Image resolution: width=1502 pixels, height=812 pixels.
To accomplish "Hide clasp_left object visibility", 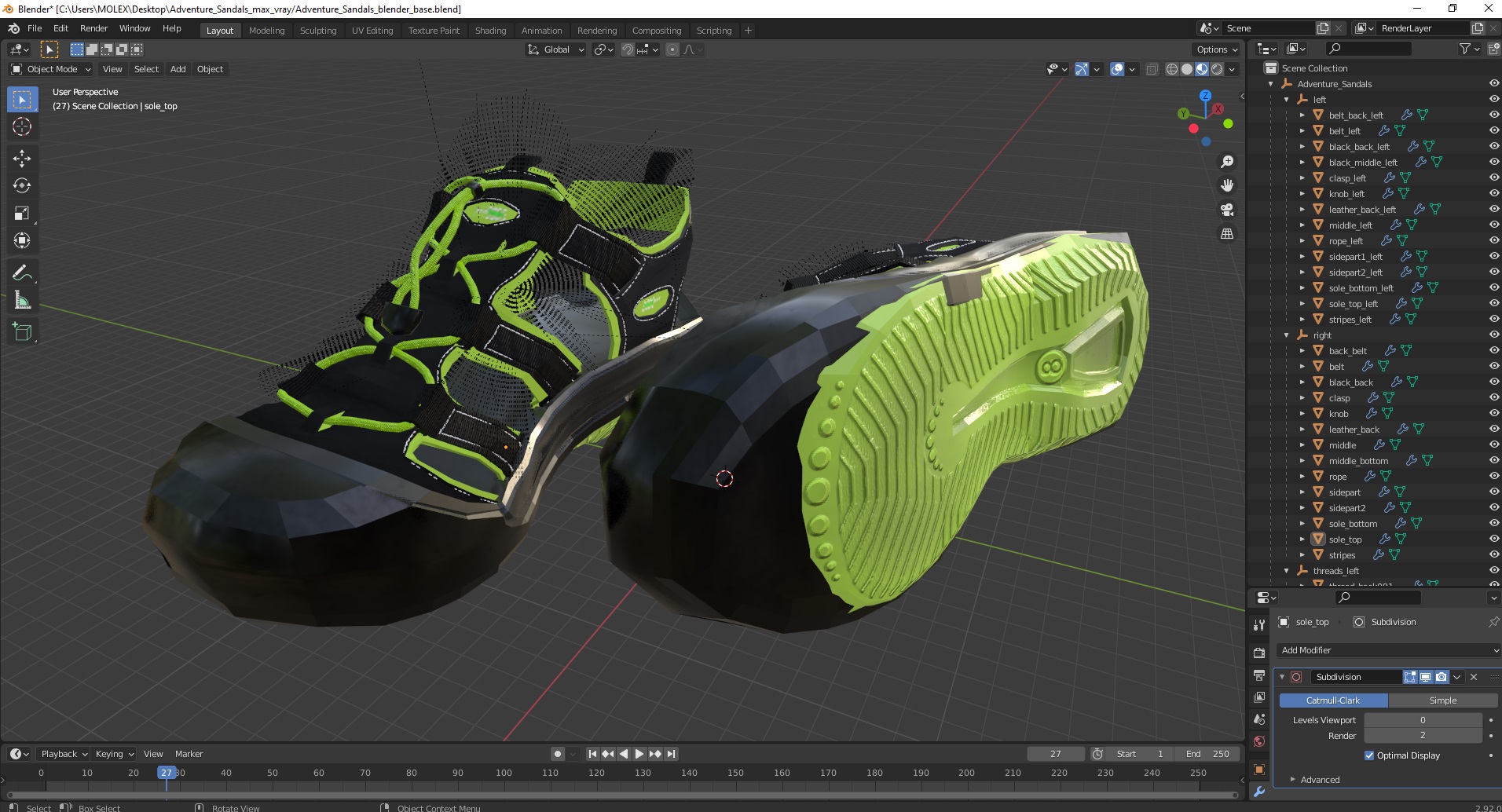I will 1493,178.
